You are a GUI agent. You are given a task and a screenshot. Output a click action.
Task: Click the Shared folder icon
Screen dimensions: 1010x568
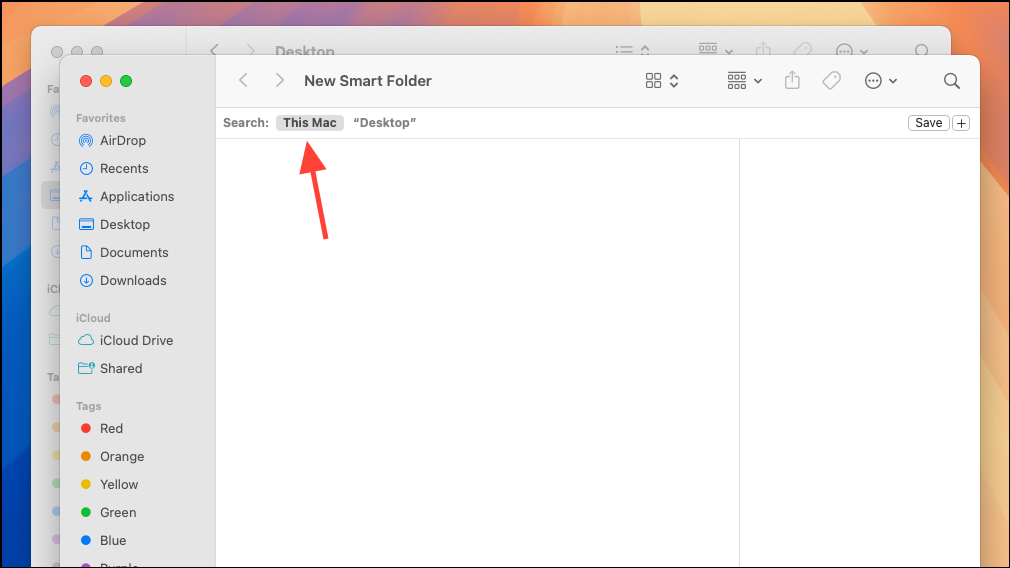pos(86,368)
